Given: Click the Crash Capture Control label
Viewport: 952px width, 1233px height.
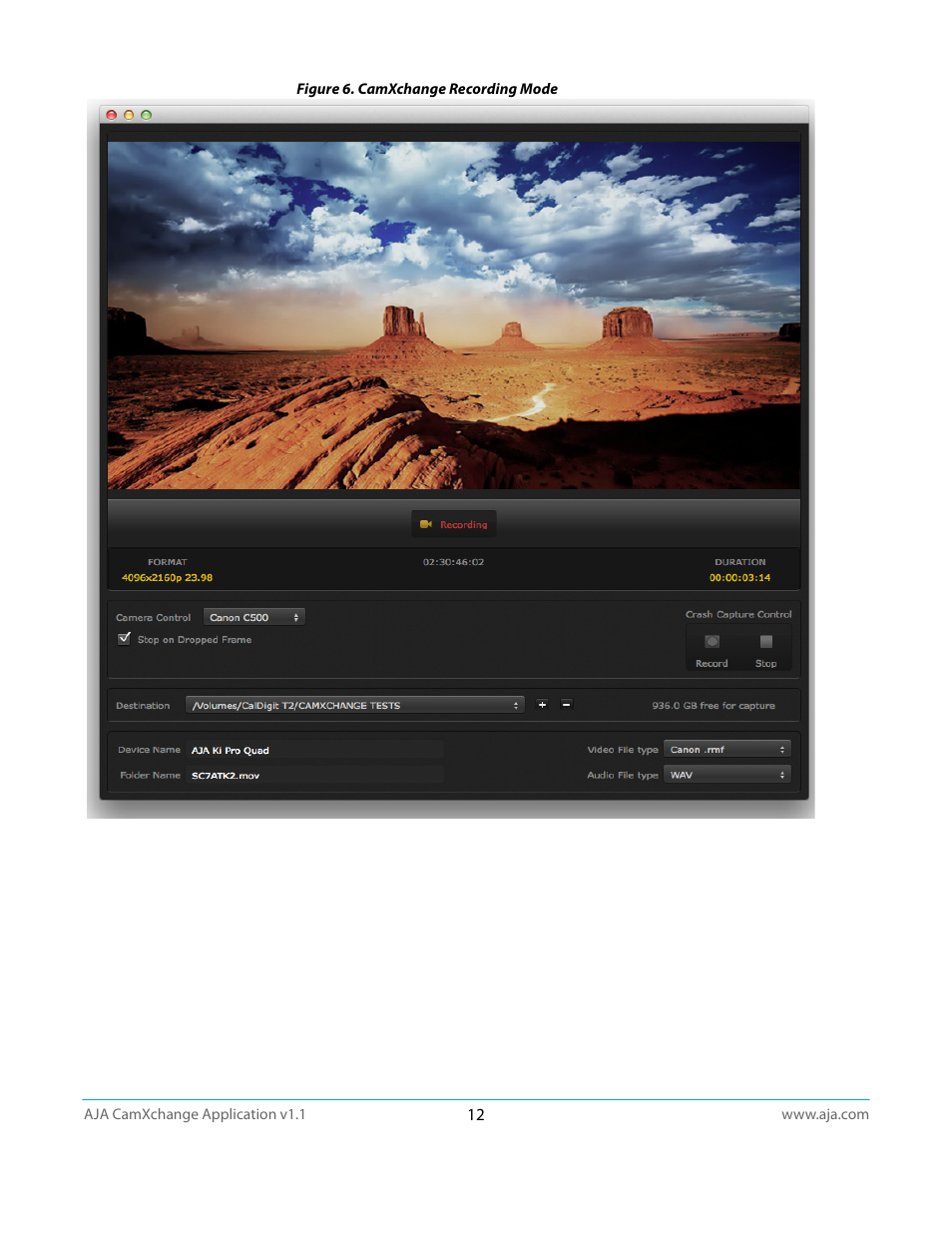Looking at the screenshot, I should tap(738, 615).
